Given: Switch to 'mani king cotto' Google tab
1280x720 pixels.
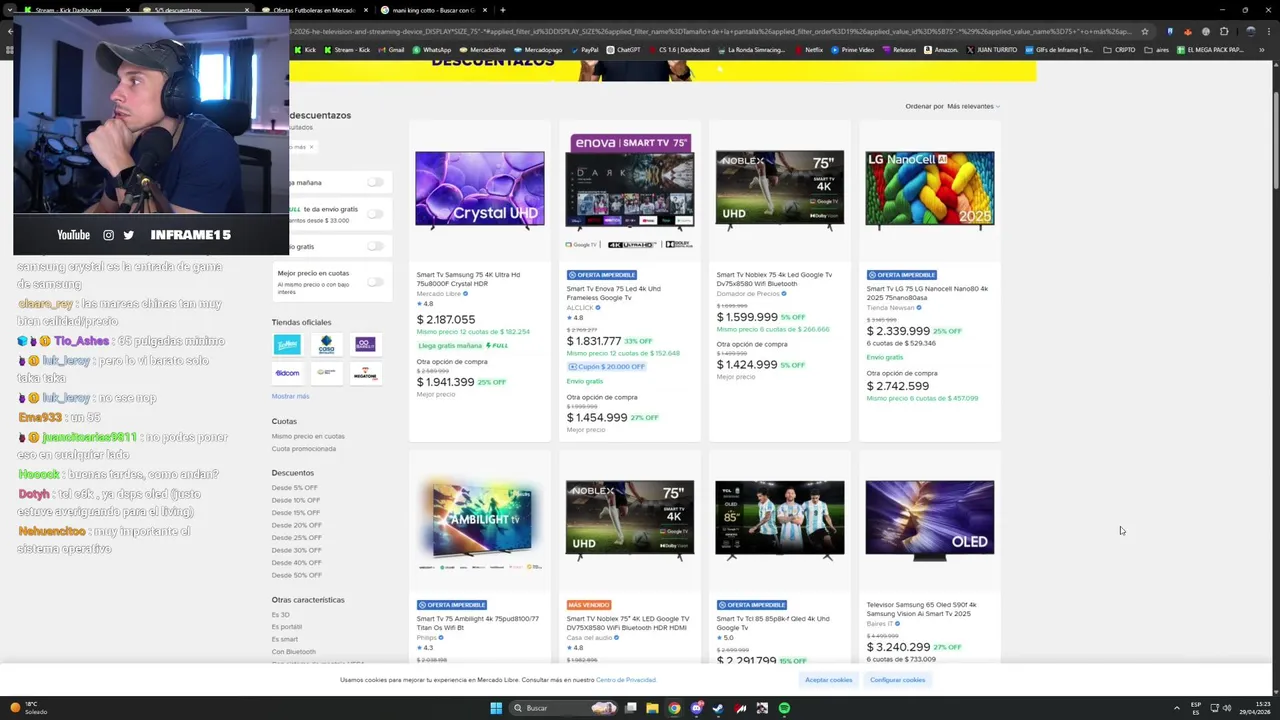Looking at the screenshot, I should click(434, 10).
